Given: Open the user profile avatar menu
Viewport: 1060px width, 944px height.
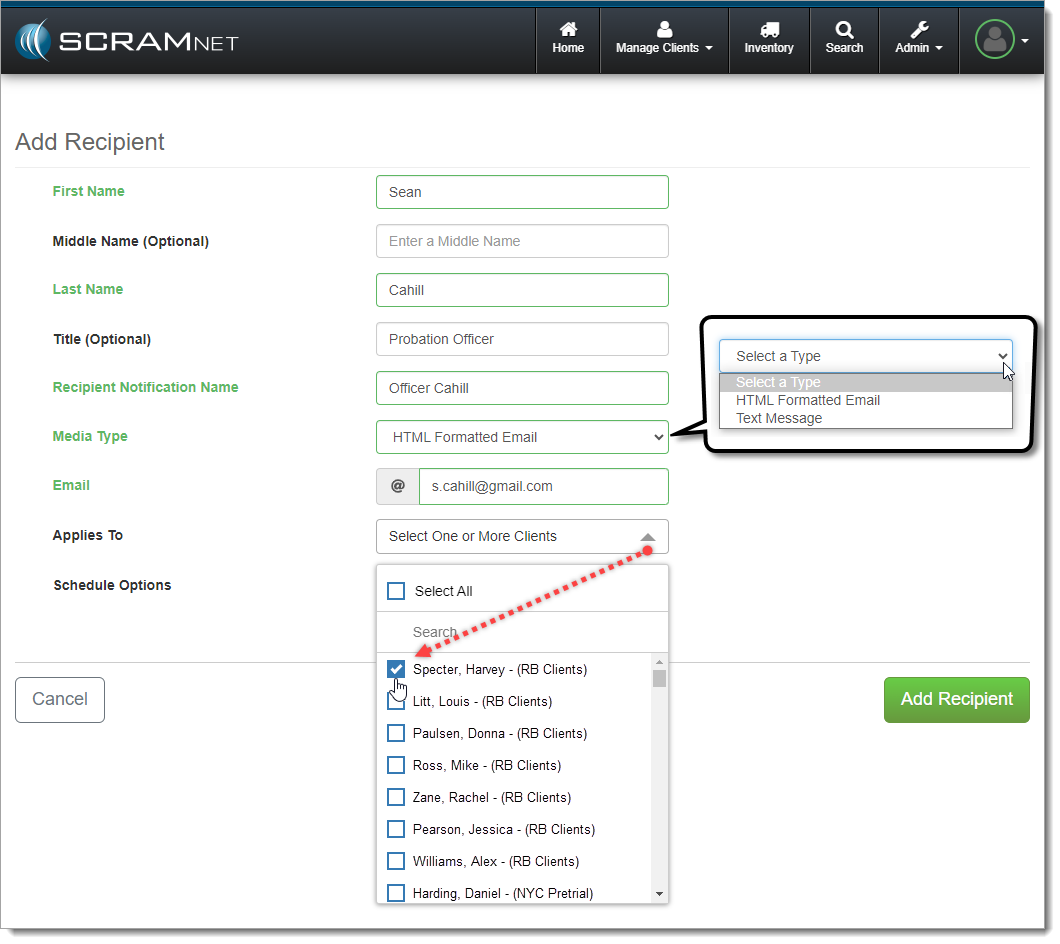Looking at the screenshot, I should [x=997, y=40].
